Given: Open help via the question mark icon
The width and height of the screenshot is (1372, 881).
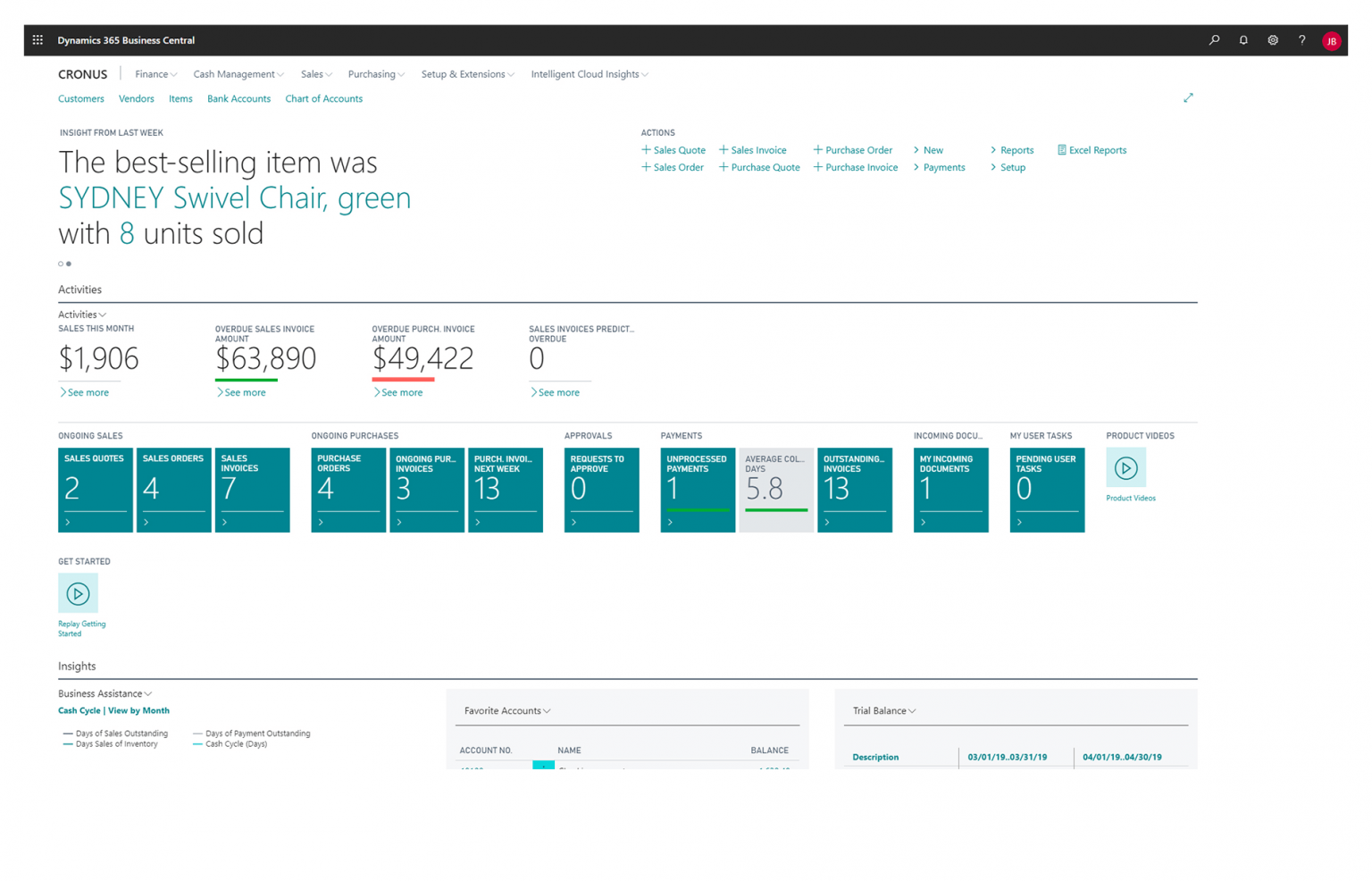Looking at the screenshot, I should point(1301,39).
